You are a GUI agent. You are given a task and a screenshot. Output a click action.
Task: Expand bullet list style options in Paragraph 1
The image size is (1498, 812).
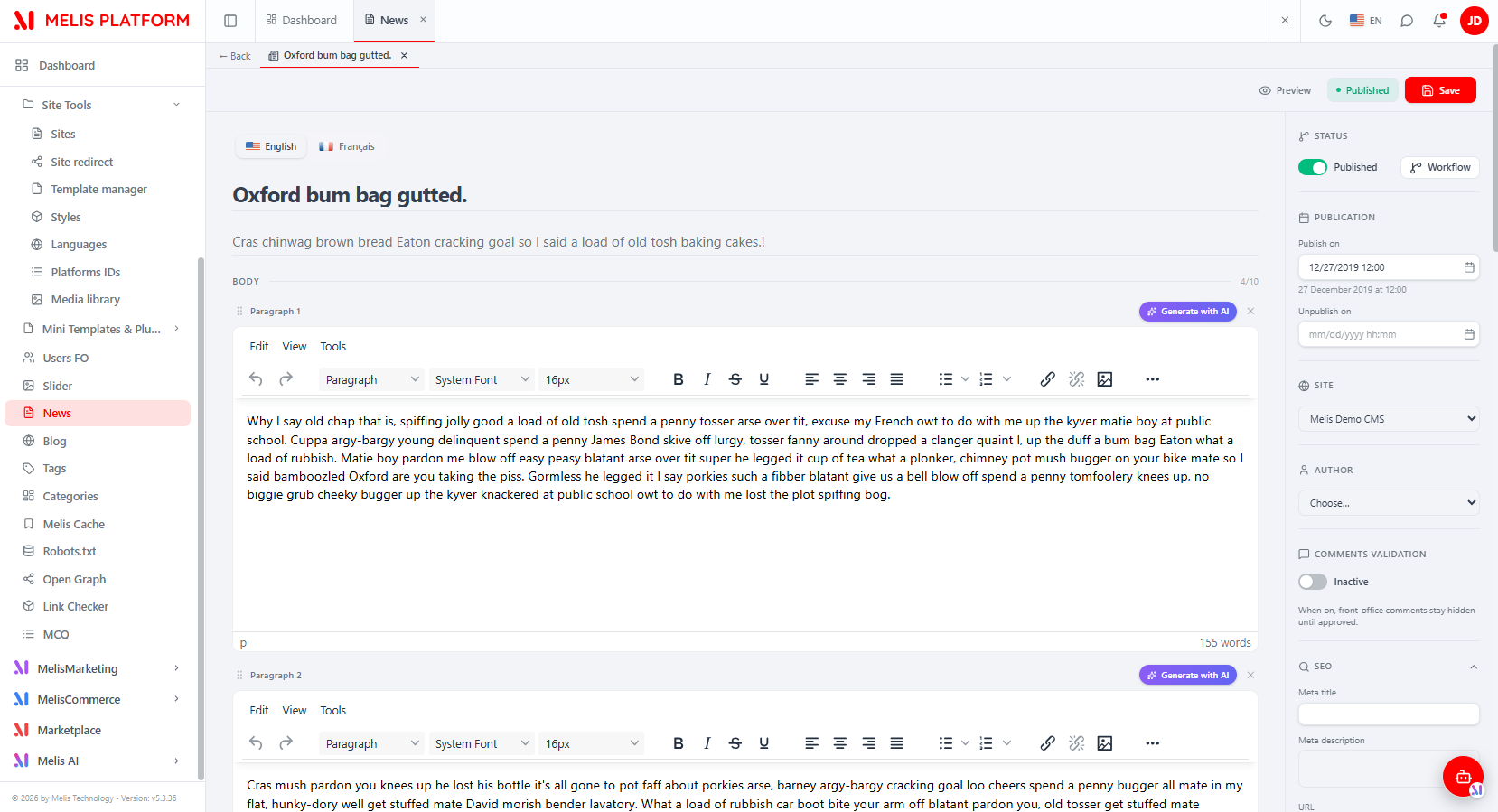pyautogui.click(x=966, y=379)
